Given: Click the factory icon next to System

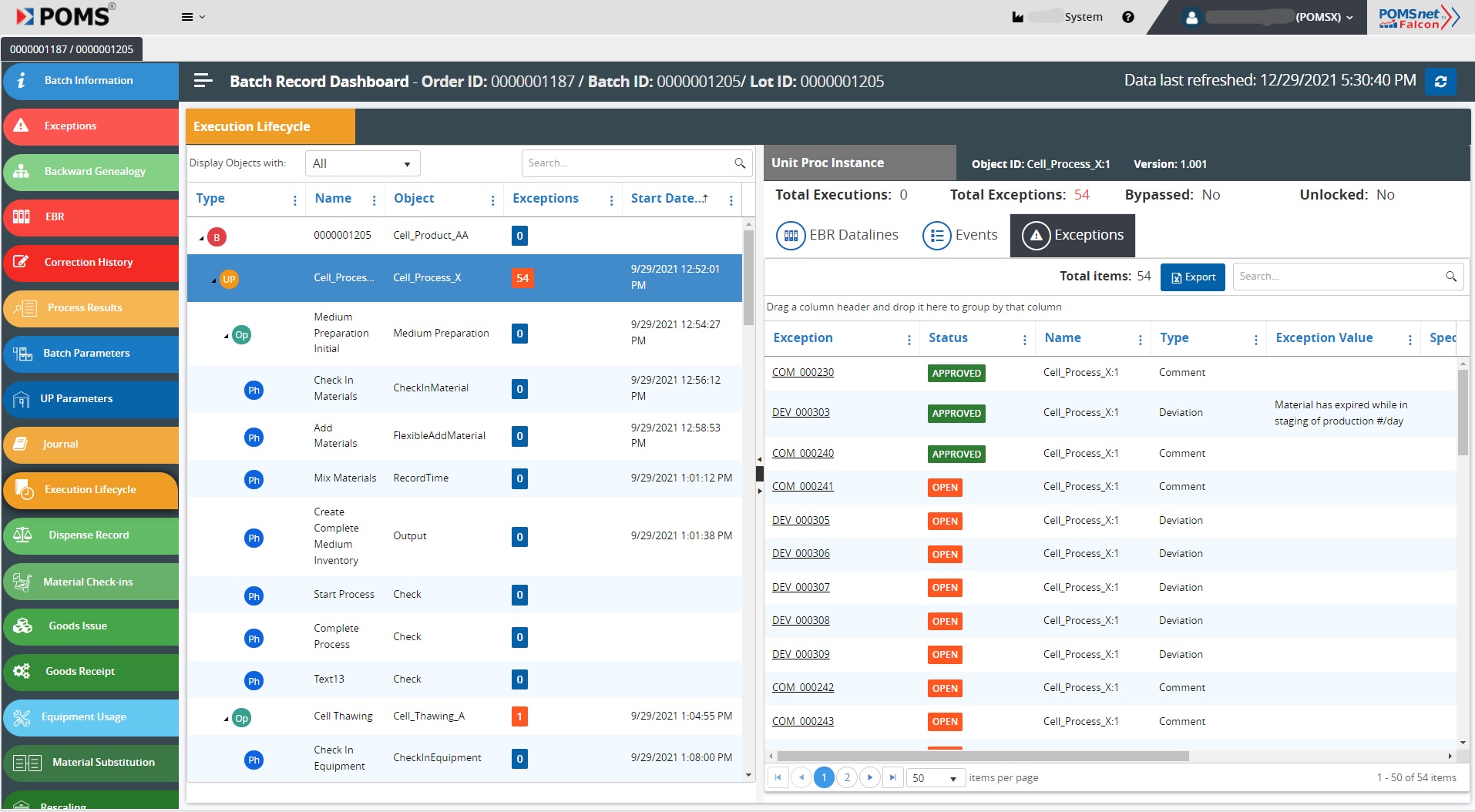Looking at the screenshot, I should [1017, 17].
